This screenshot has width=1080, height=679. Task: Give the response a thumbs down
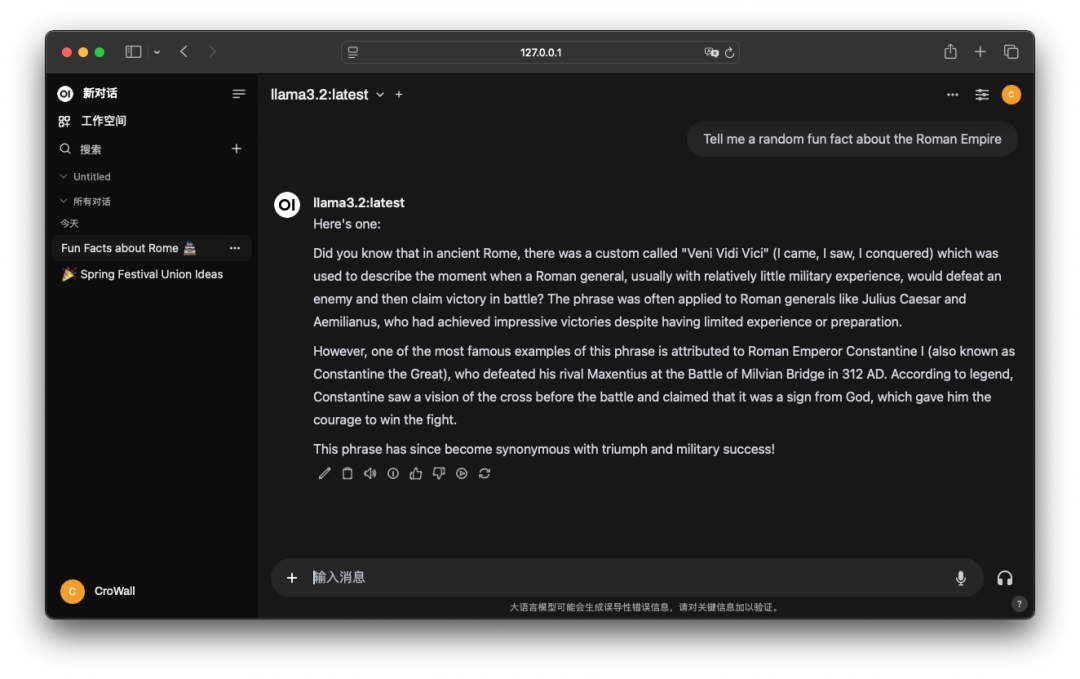(439, 473)
